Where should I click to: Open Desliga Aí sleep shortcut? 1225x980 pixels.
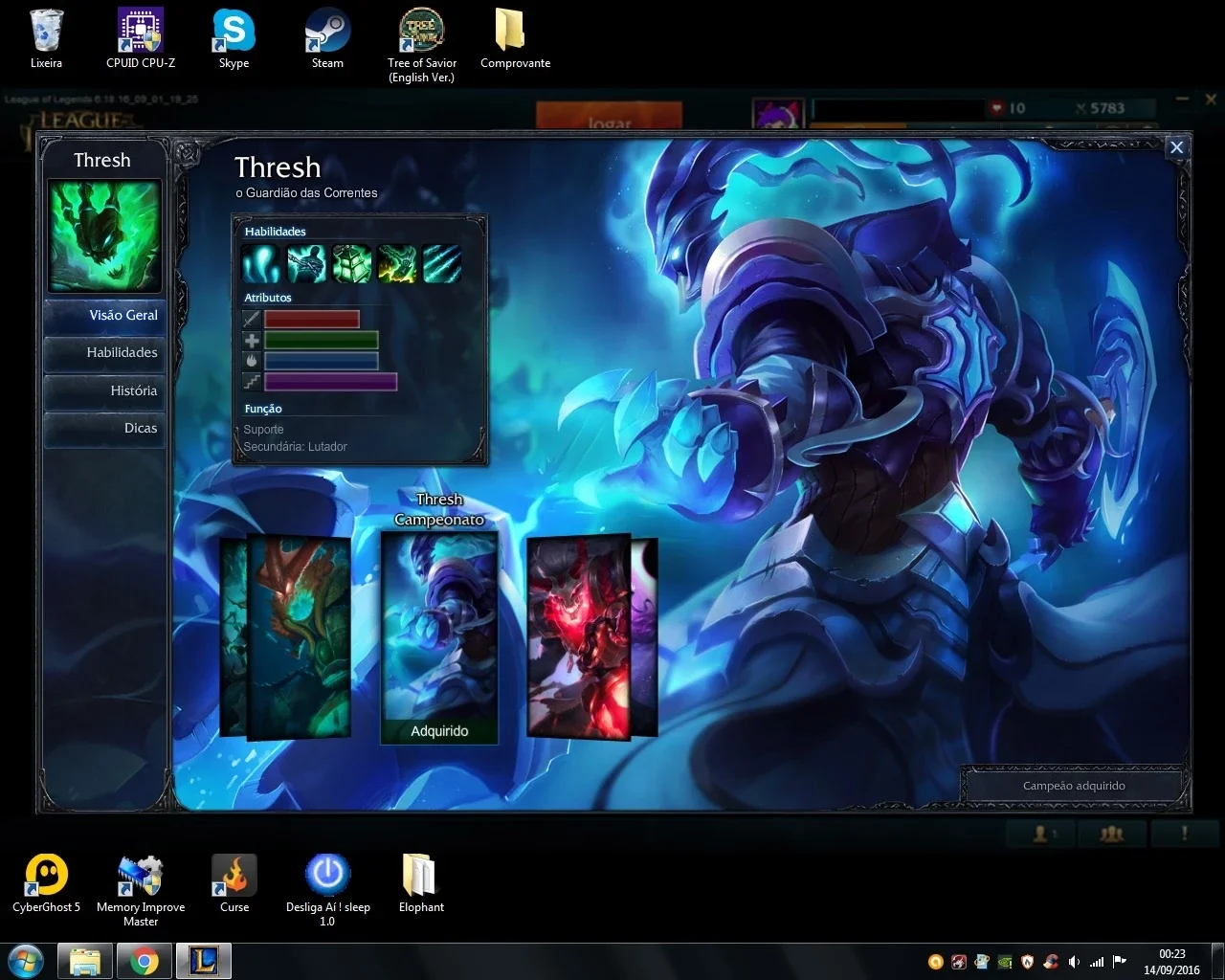(x=327, y=890)
